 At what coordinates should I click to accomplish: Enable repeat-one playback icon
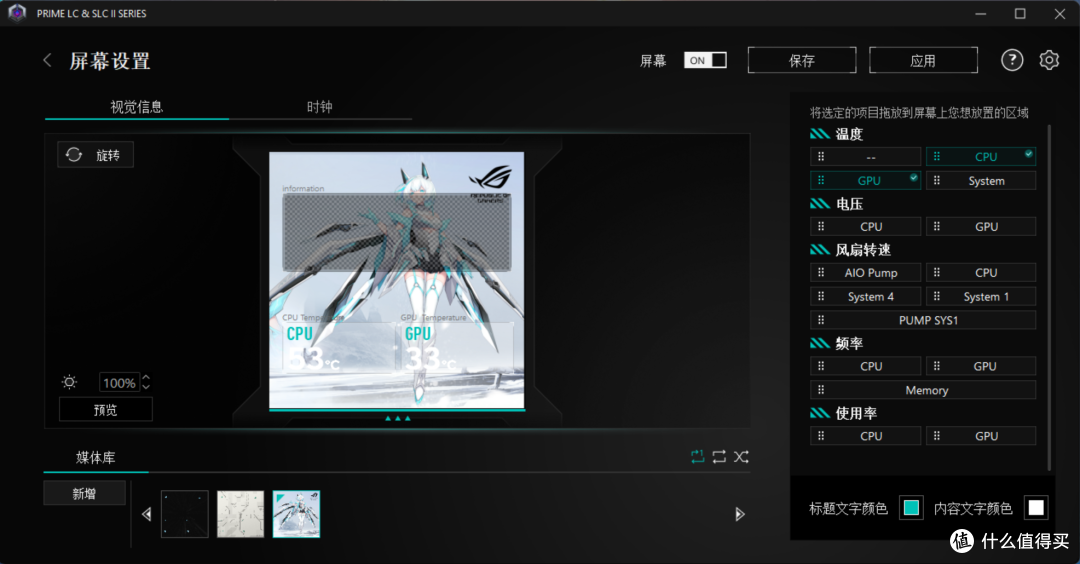(698, 457)
